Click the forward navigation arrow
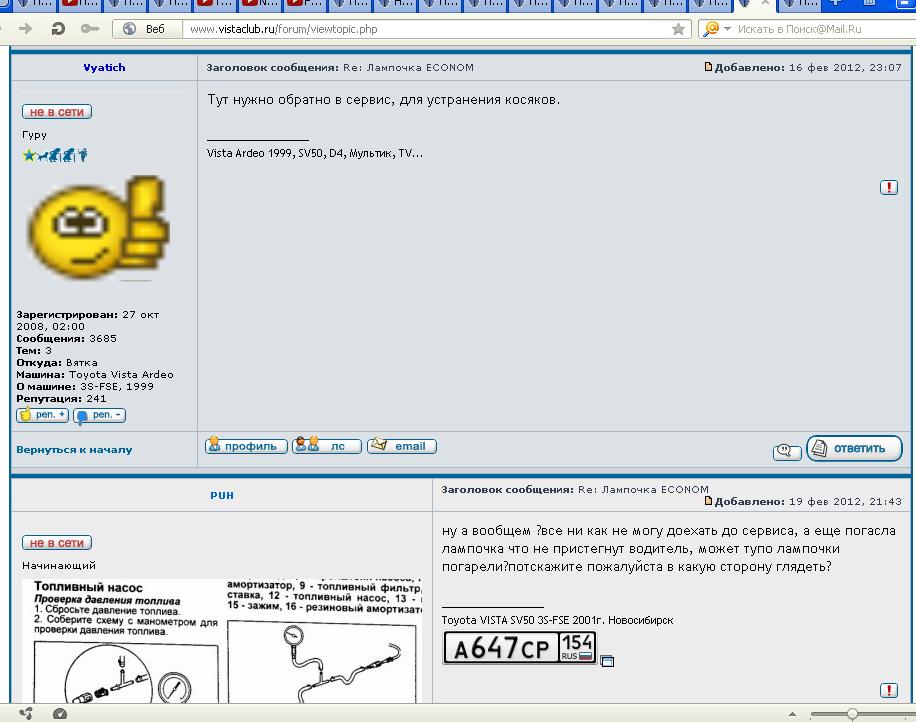Viewport: 916px width, 722px height. point(25,29)
